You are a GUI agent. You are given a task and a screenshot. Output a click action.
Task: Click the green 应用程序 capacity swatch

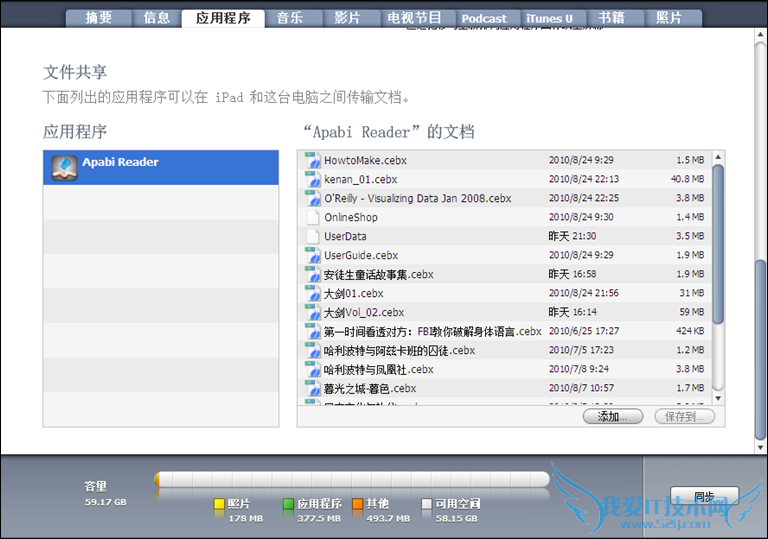(x=288, y=504)
